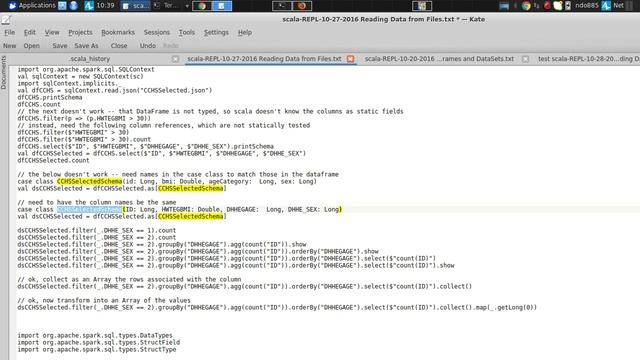Open the File menu
640x360 pixels.
pos(9,32)
